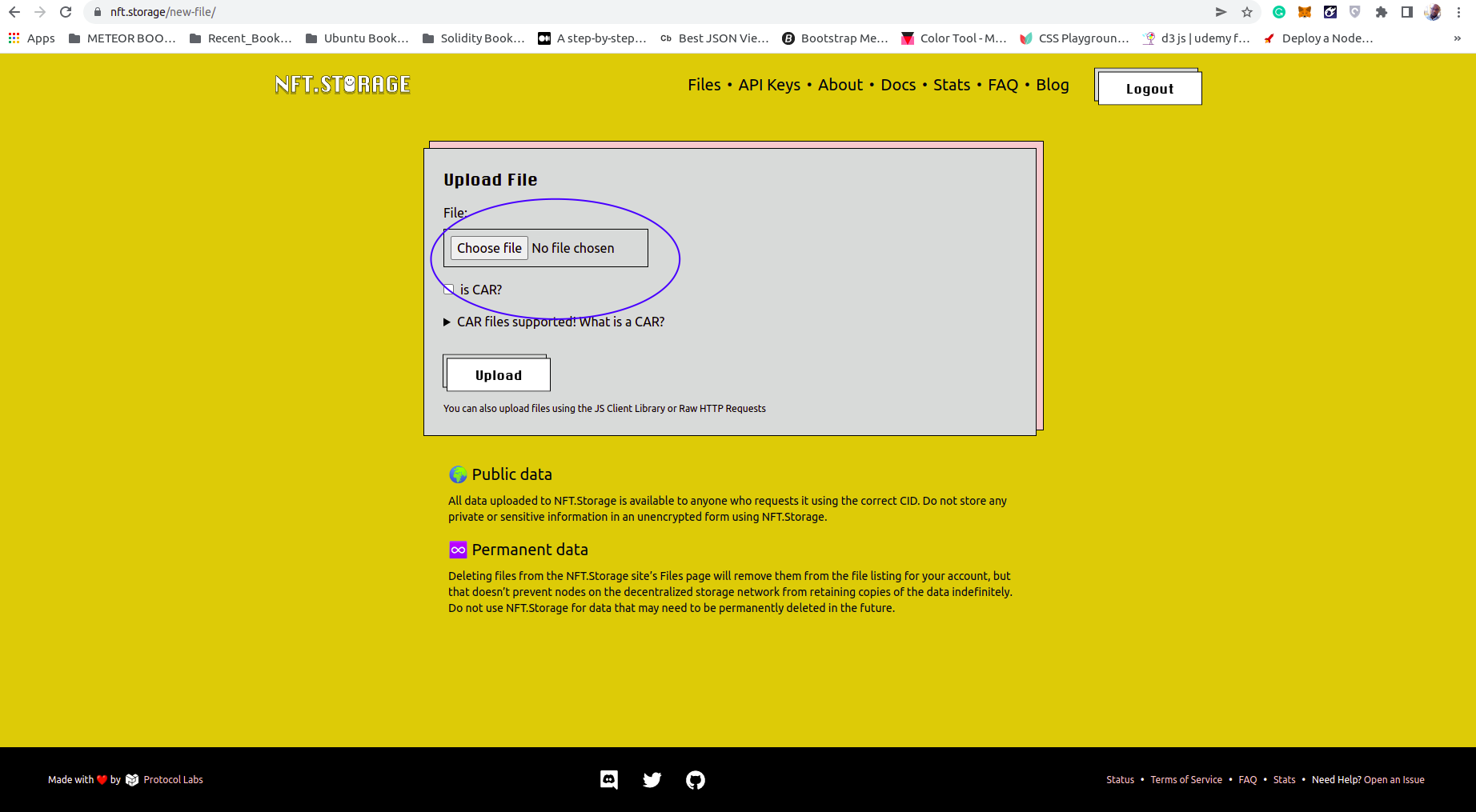Click the browser forward arrow
This screenshot has width=1476, height=812.
[40, 12]
